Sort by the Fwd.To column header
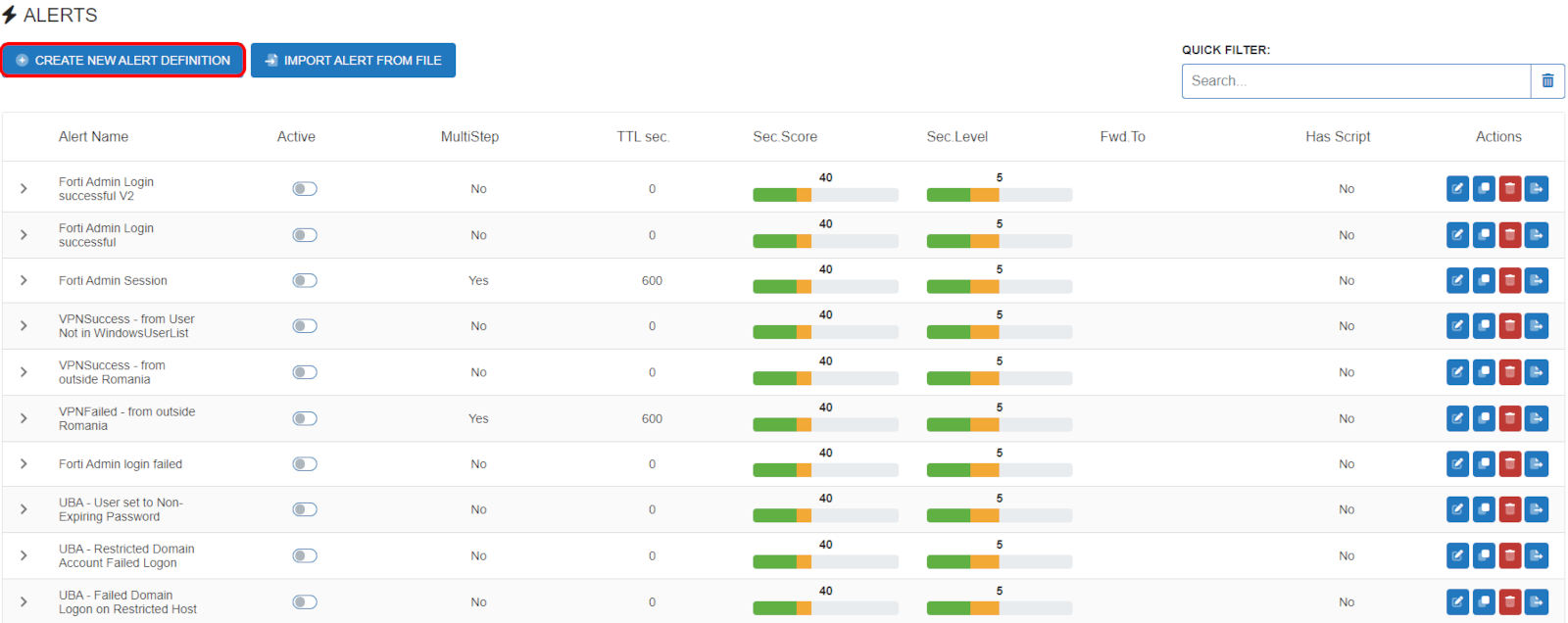The width and height of the screenshot is (1568, 623). pyautogui.click(x=1122, y=137)
